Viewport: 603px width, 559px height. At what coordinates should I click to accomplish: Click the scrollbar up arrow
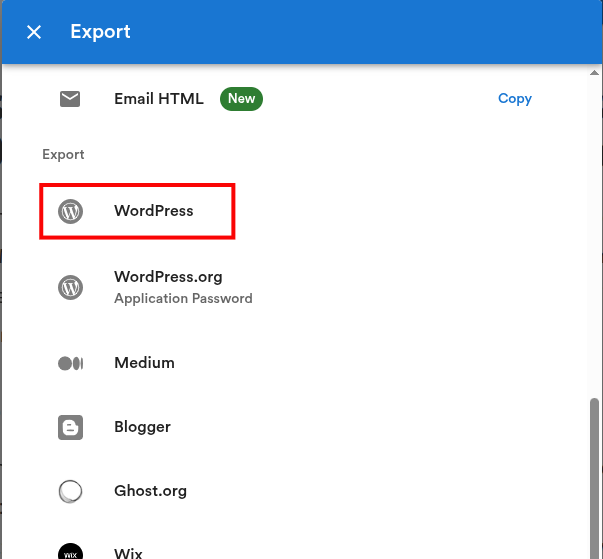[x=595, y=73]
